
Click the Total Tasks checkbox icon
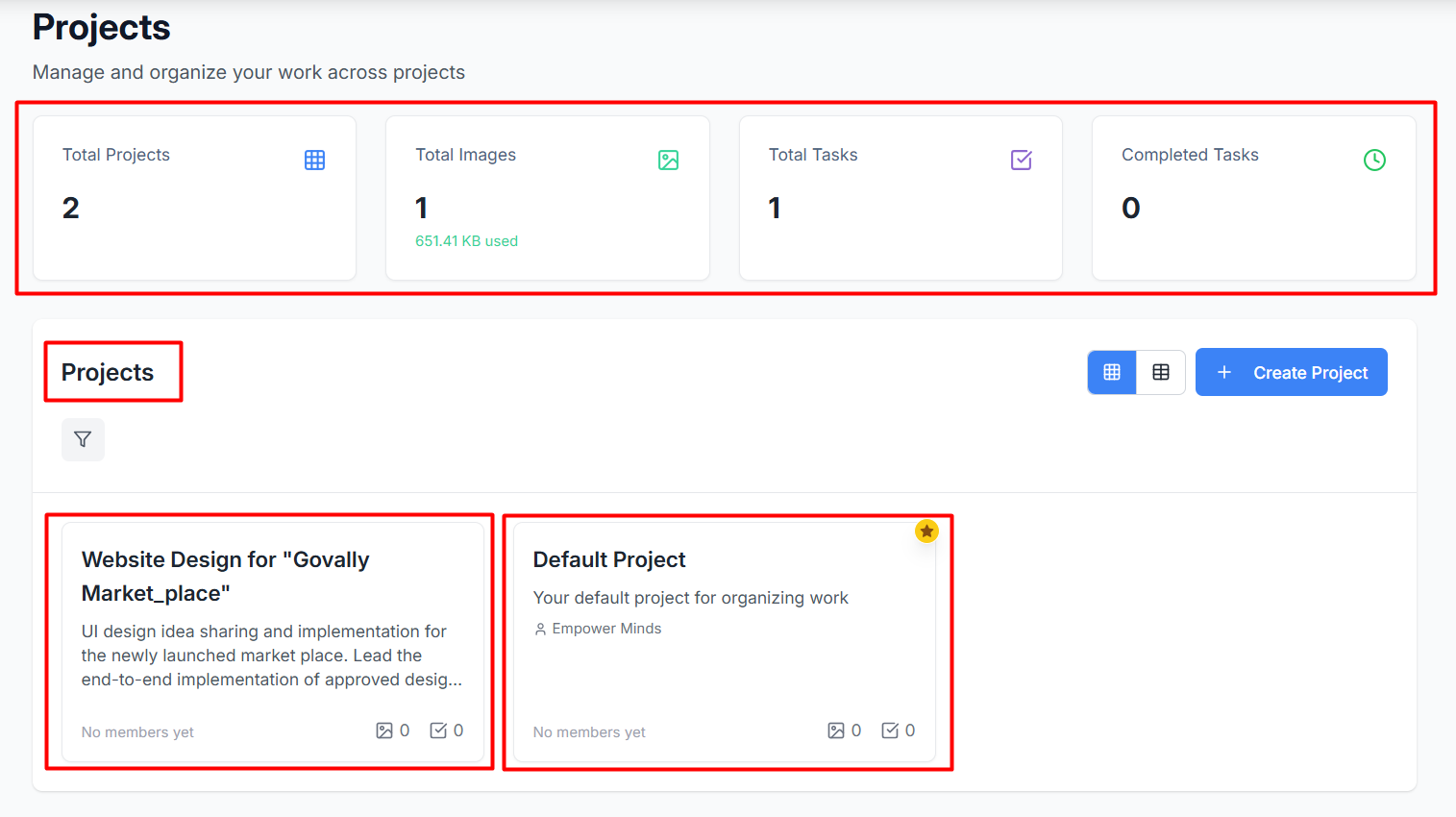1021,161
